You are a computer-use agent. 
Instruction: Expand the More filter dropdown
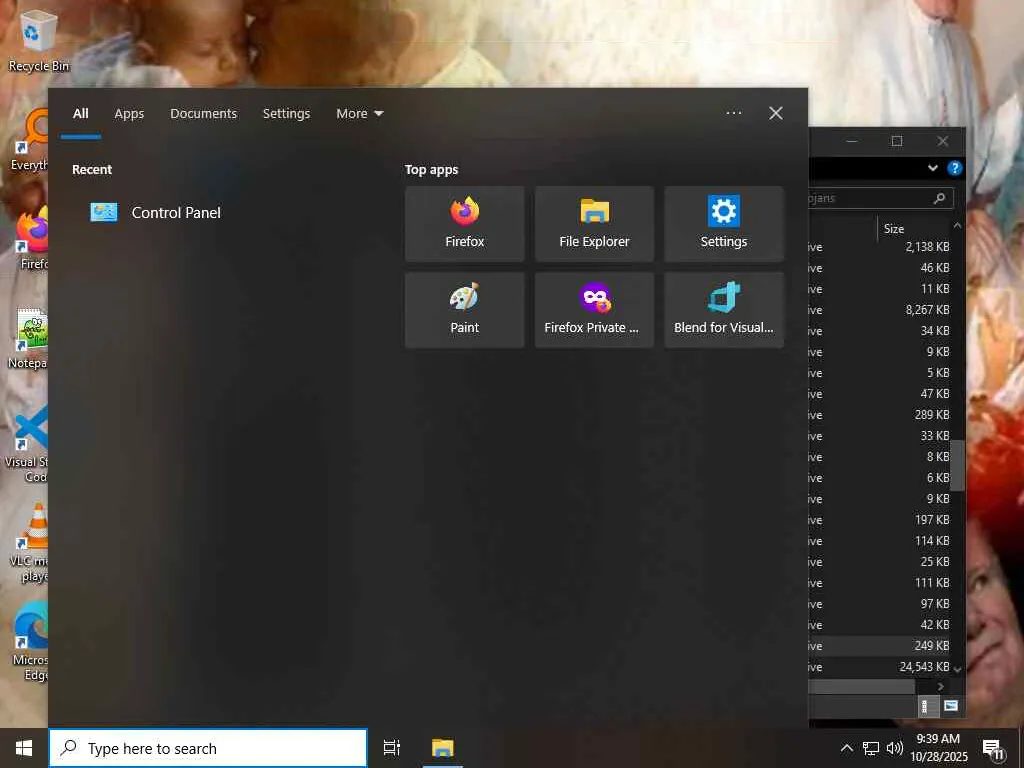point(360,114)
